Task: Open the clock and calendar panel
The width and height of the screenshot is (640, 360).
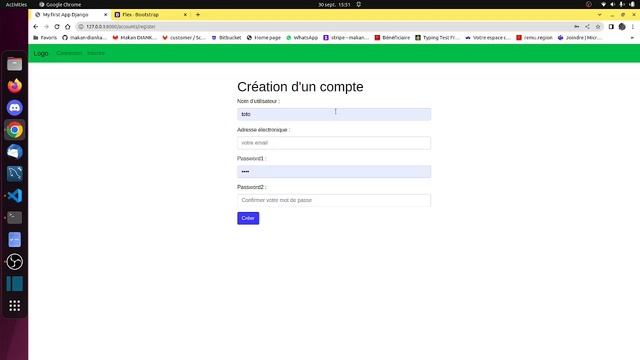Action: click(334, 4)
